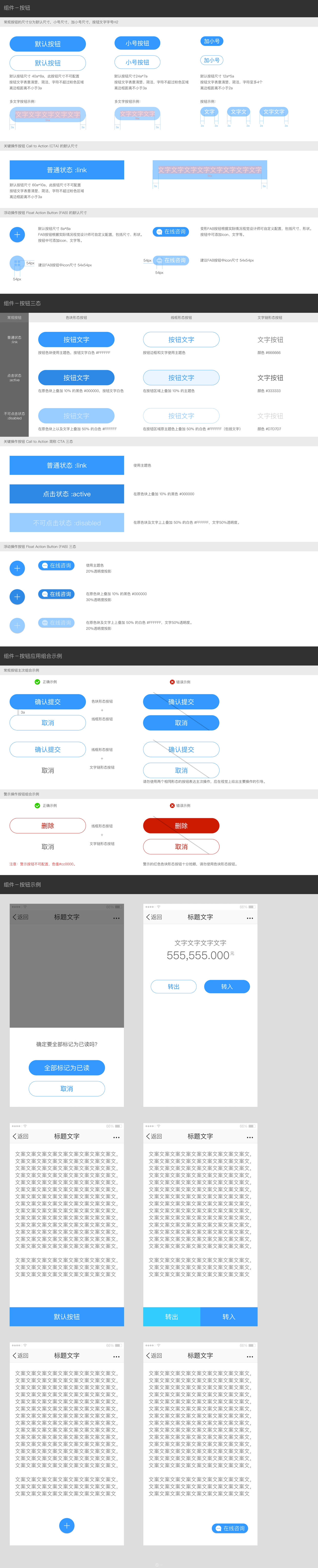Click red X 错误示例 icon above crossed 确认提交
The width and height of the screenshot is (318, 1568).
[x=172, y=682]
